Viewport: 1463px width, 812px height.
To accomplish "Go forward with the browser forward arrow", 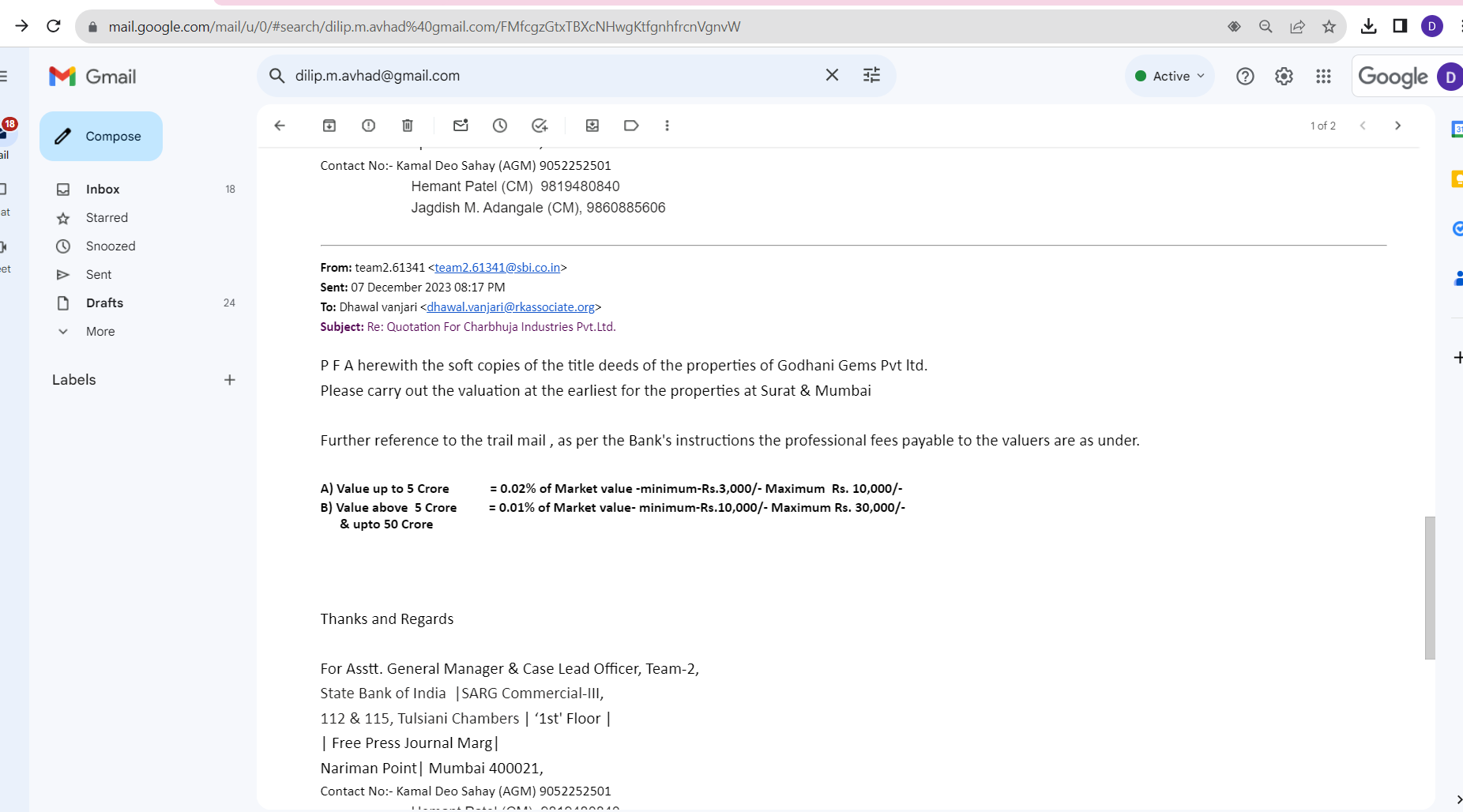I will point(21,26).
